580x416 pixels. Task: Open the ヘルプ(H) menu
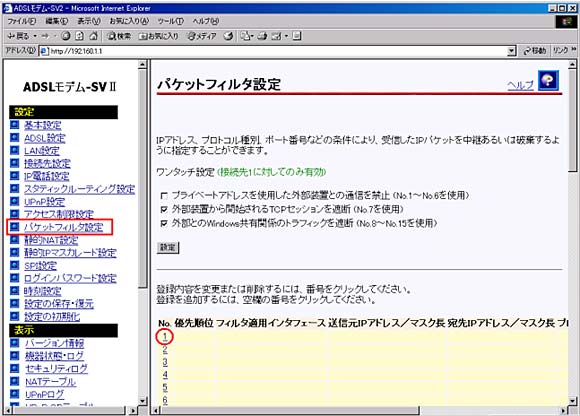(206, 21)
